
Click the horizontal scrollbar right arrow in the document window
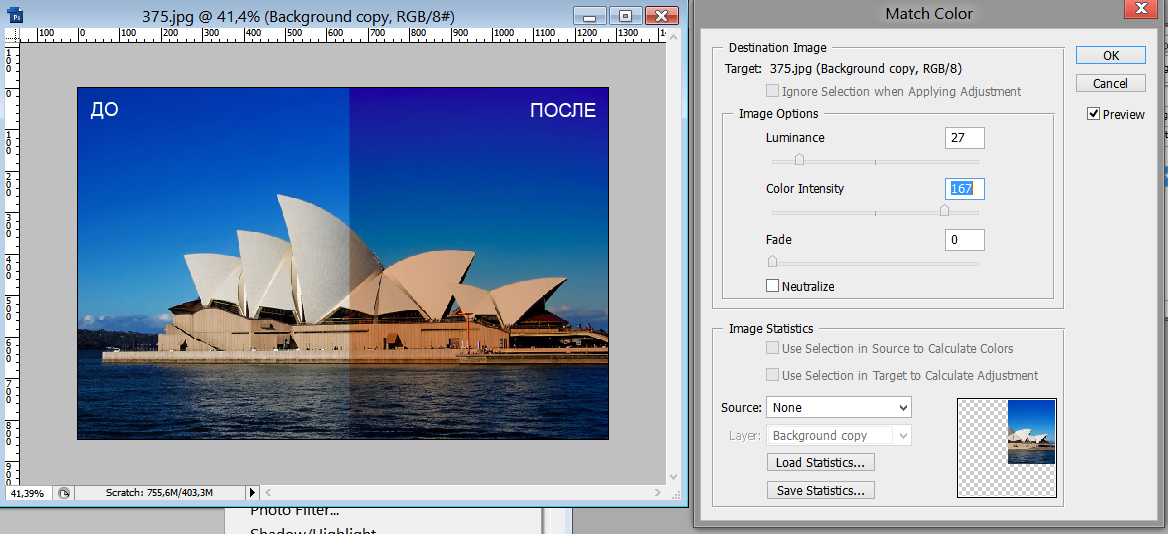(x=658, y=492)
